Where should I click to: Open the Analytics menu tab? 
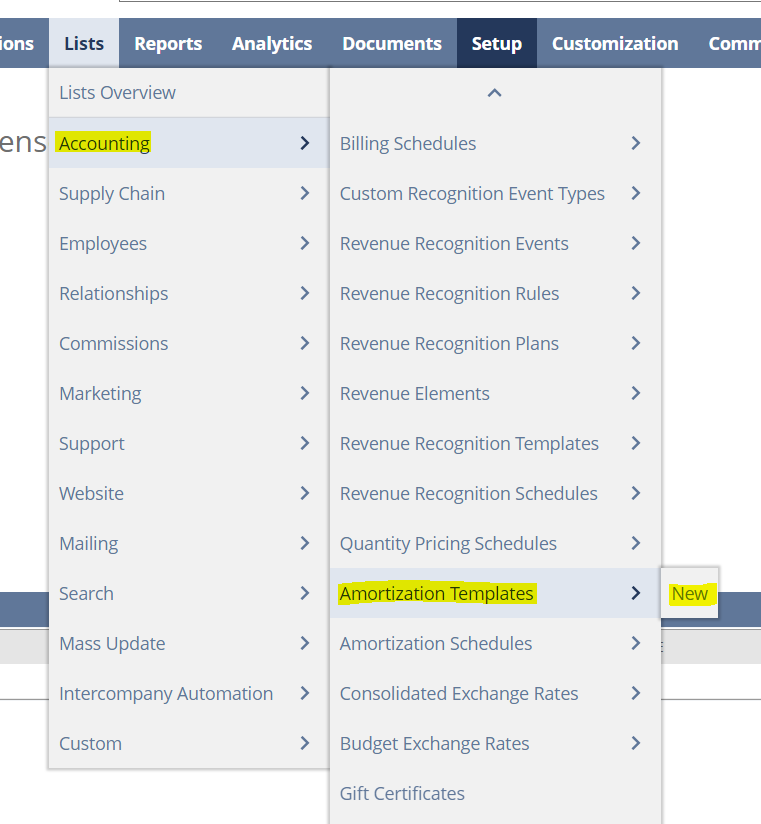coord(272,43)
